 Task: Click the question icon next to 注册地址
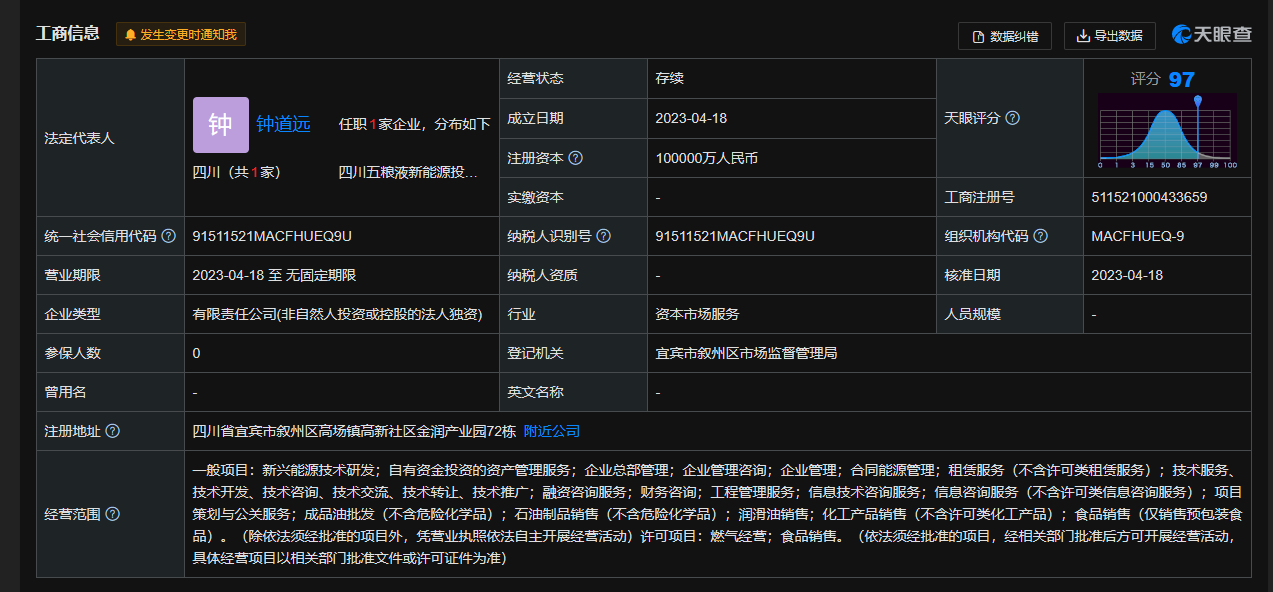[x=113, y=431]
